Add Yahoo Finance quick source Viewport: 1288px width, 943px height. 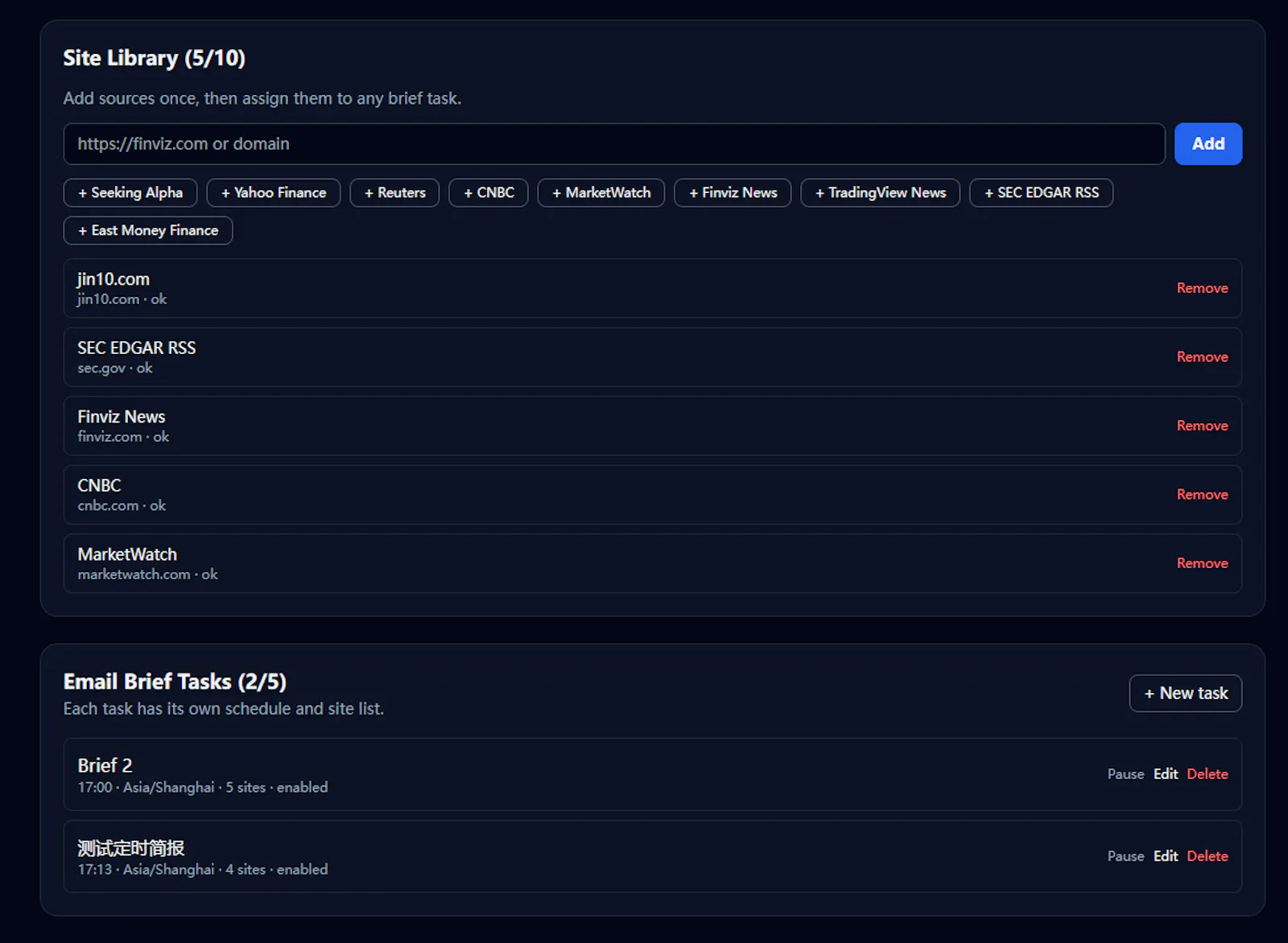274,192
